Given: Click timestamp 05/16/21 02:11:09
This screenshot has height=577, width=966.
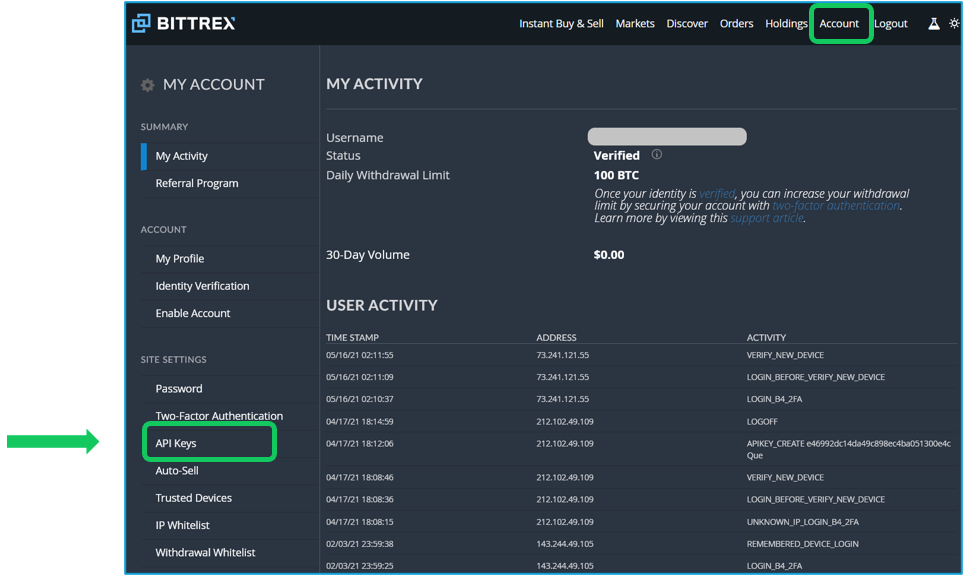Looking at the screenshot, I should (360, 377).
